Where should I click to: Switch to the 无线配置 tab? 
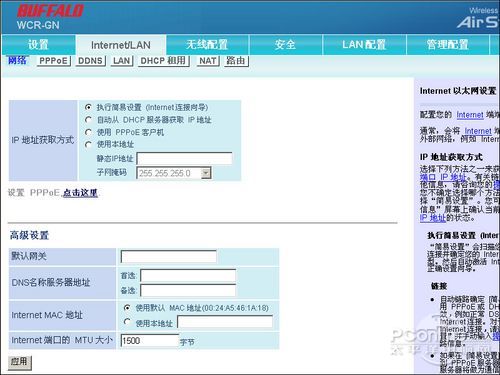point(207,45)
